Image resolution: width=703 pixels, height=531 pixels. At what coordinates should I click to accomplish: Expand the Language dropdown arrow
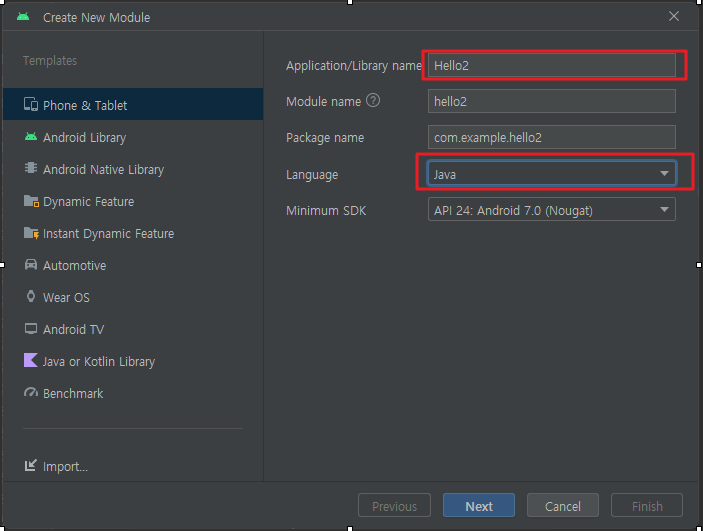click(x=664, y=174)
